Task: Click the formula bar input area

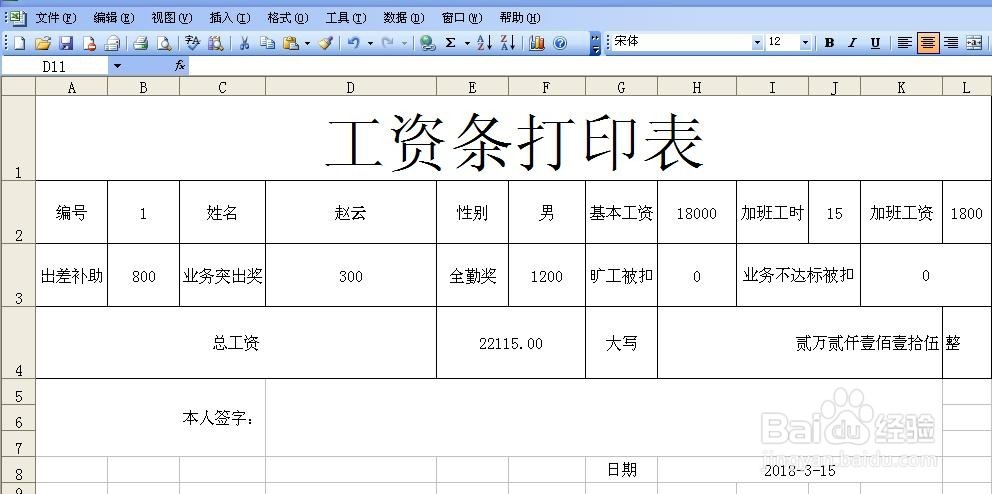Action: pos(588,66)
